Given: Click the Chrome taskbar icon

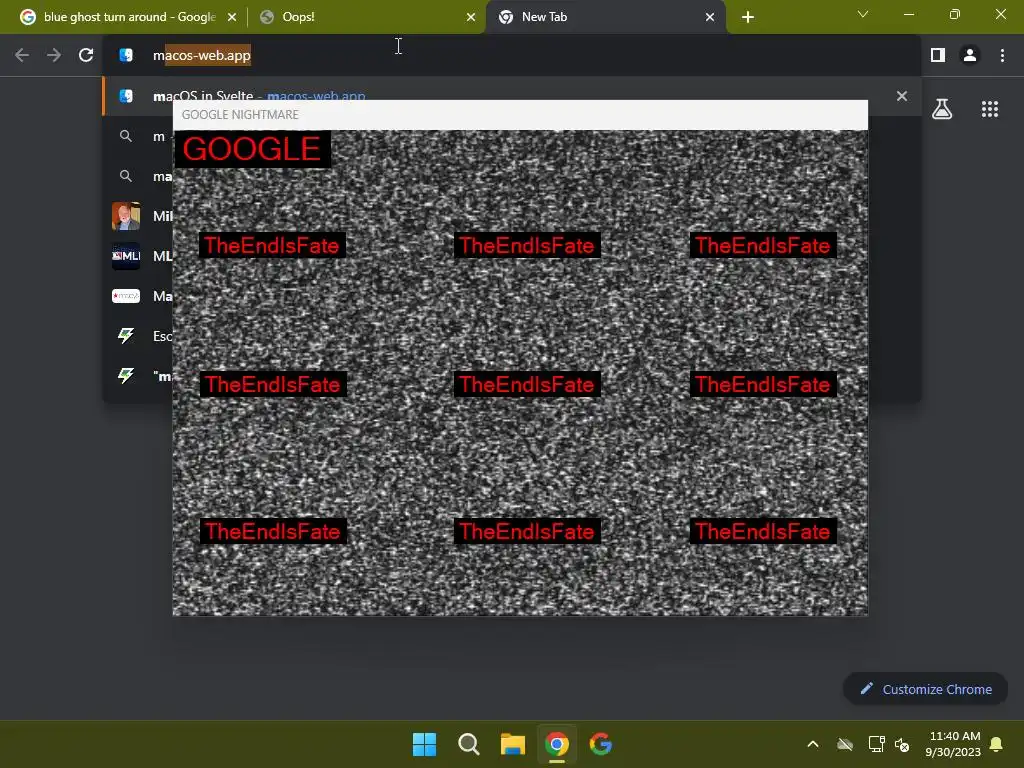Looking at the screenshot, I should [x=557, y=744].
